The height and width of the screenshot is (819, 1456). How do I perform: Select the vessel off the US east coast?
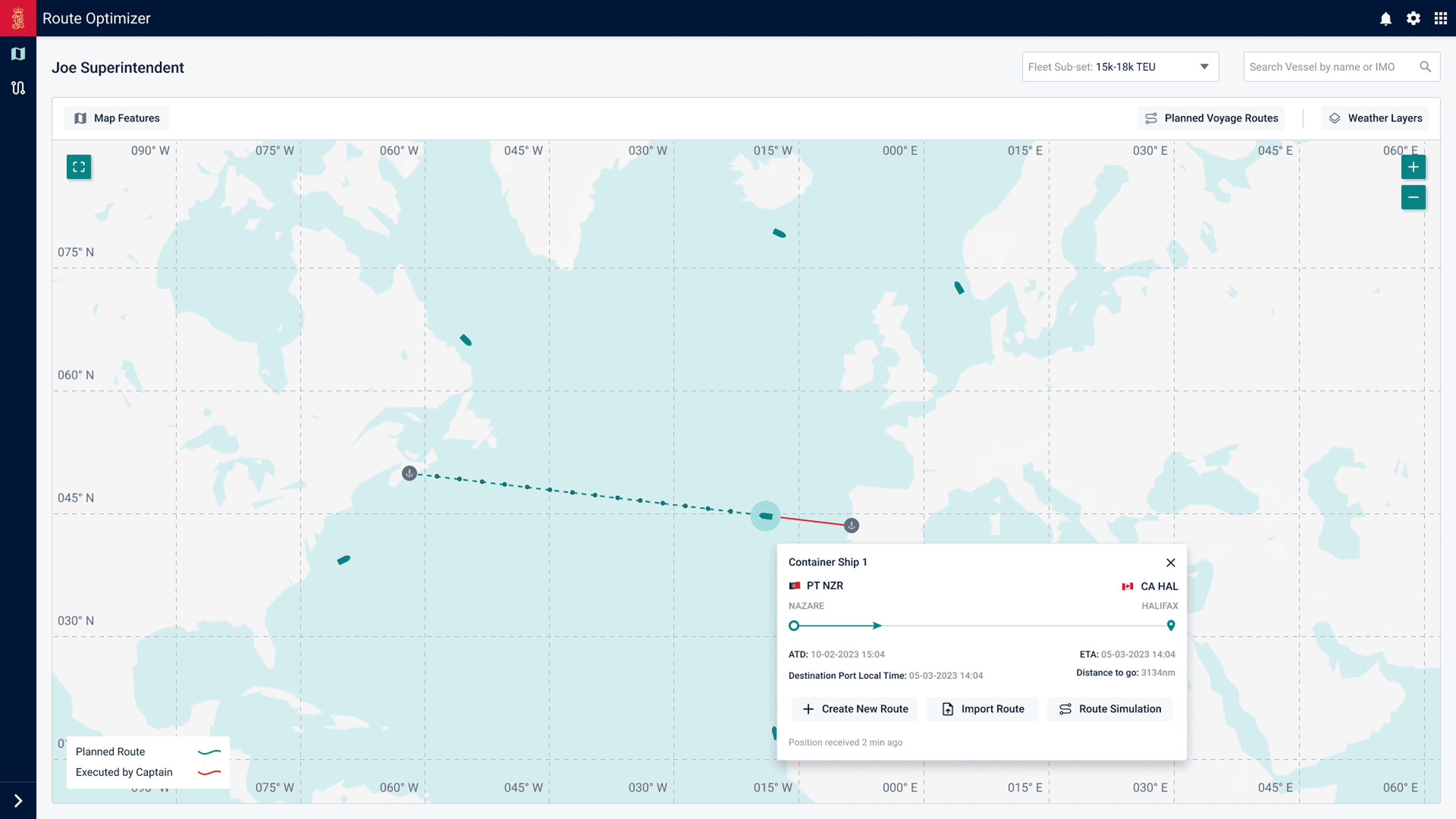click(x=344, y=560)
